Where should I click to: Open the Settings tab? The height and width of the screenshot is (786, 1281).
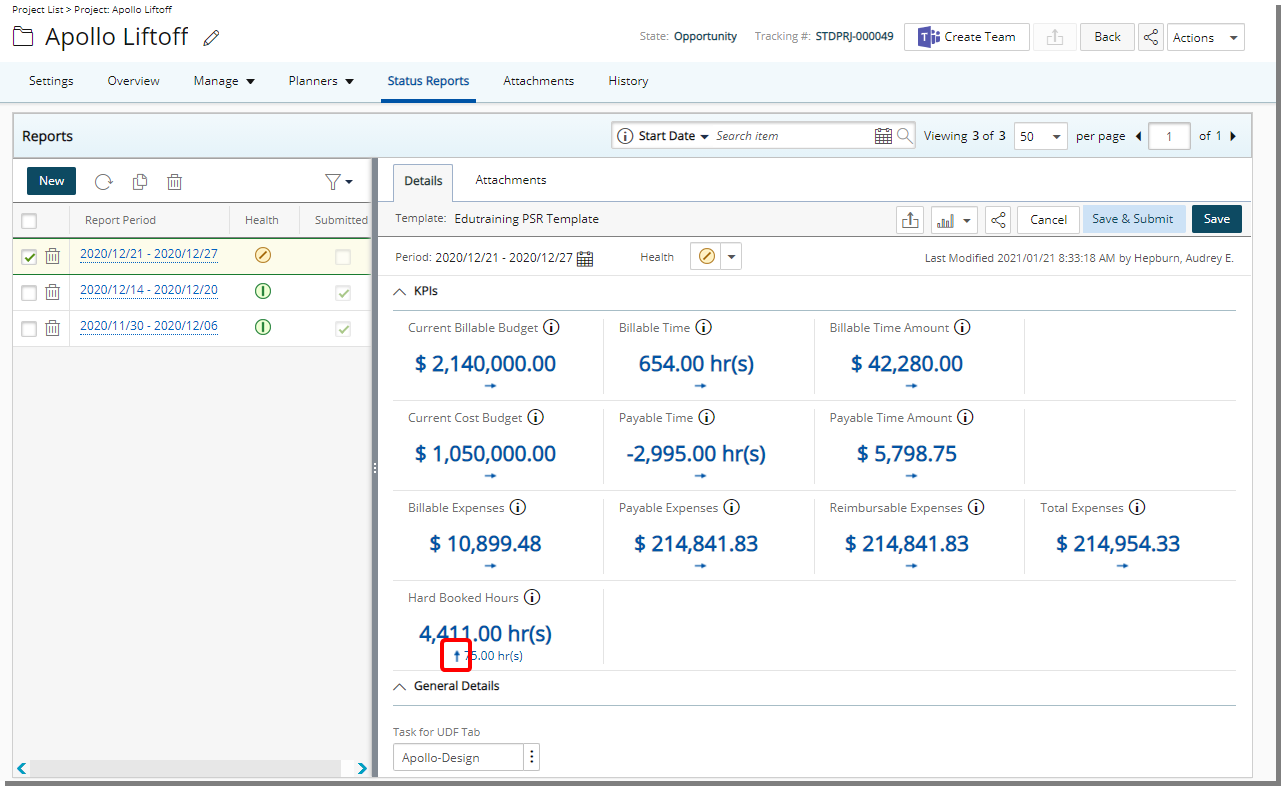click(51, 81)
